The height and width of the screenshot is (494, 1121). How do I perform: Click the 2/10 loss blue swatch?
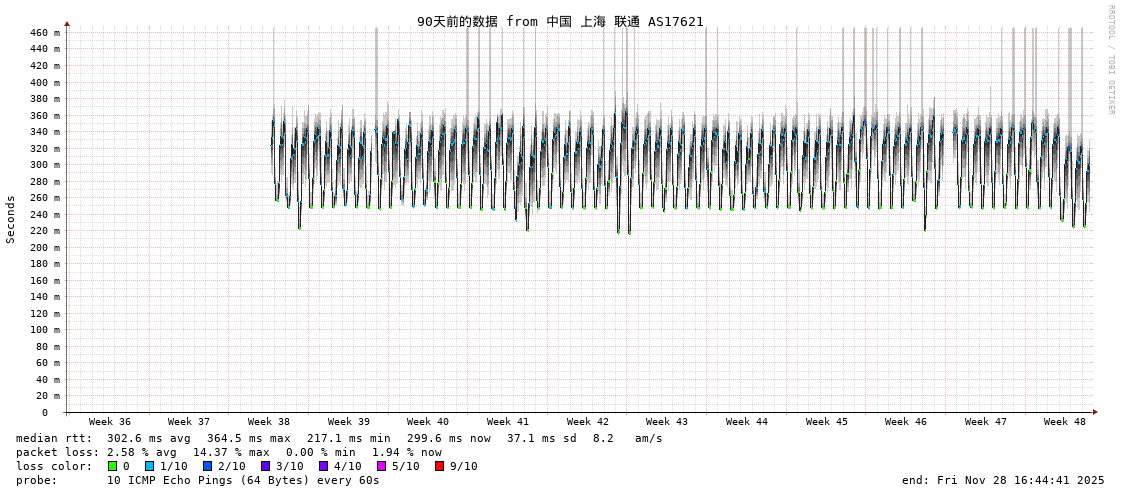(207, 466)
